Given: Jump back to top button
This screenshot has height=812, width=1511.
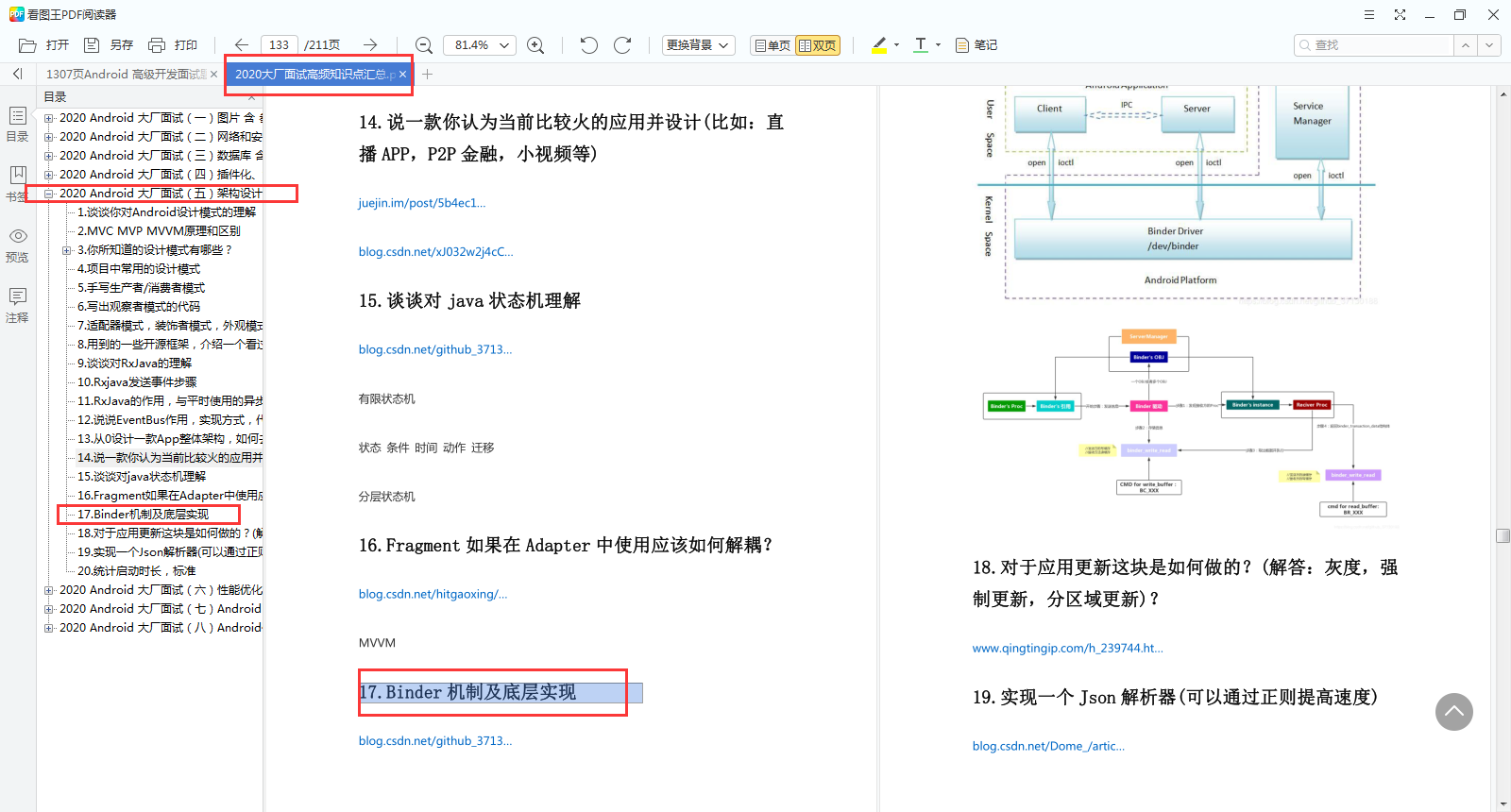Looking at the screenshot, I should [1454, 712].
